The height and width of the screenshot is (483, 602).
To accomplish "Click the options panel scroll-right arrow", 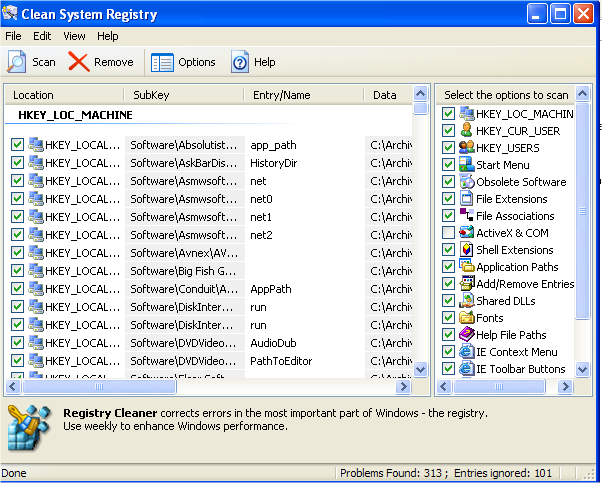I will (565, 386).
